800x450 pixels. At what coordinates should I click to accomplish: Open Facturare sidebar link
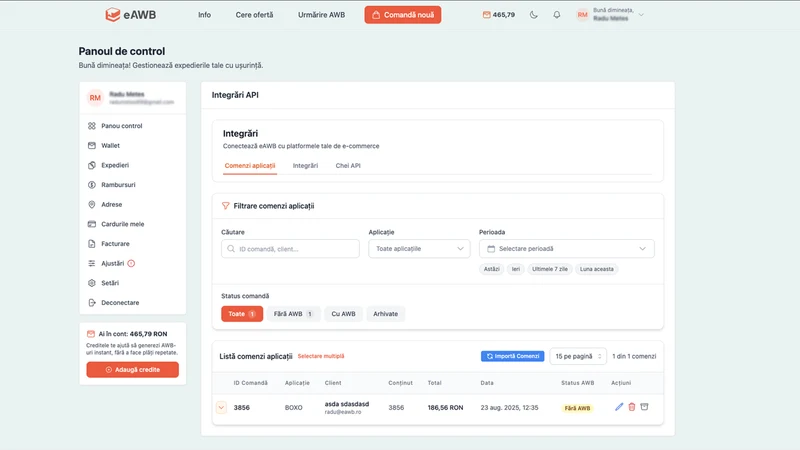coord(115,244)
